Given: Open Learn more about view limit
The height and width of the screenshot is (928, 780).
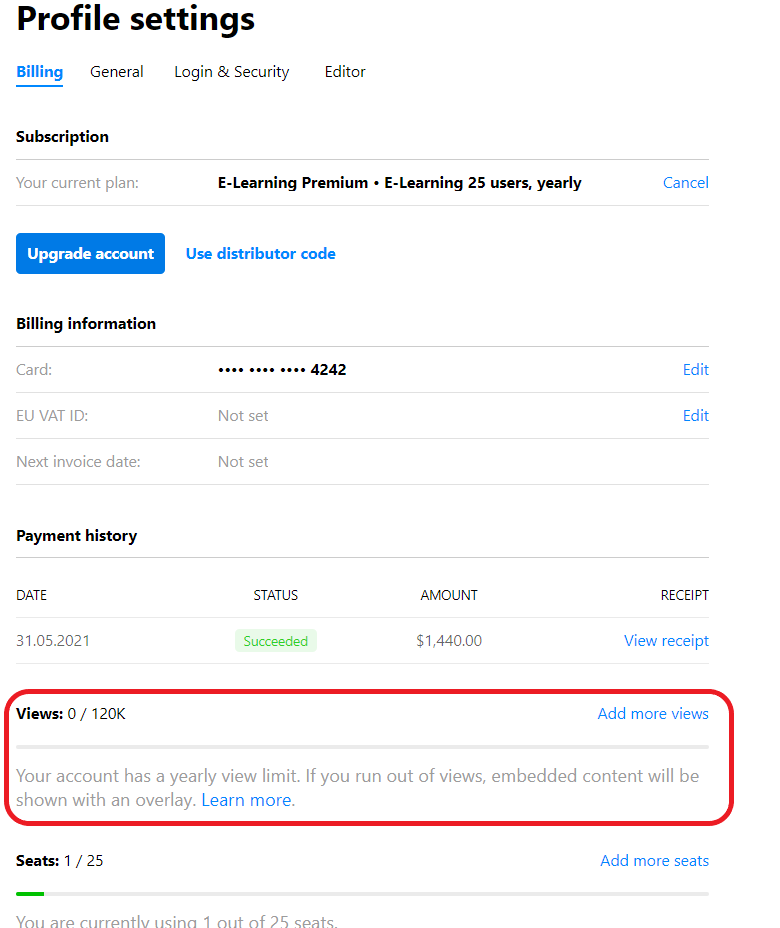Looking at the screenshot, I should (x=246, y=800).
